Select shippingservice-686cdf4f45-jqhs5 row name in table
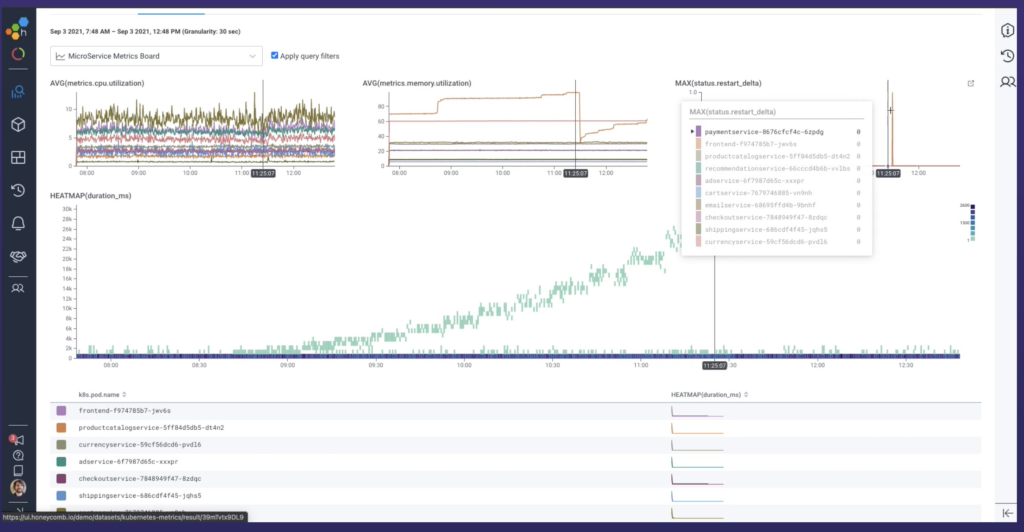1024x532 pixels. 140,495
